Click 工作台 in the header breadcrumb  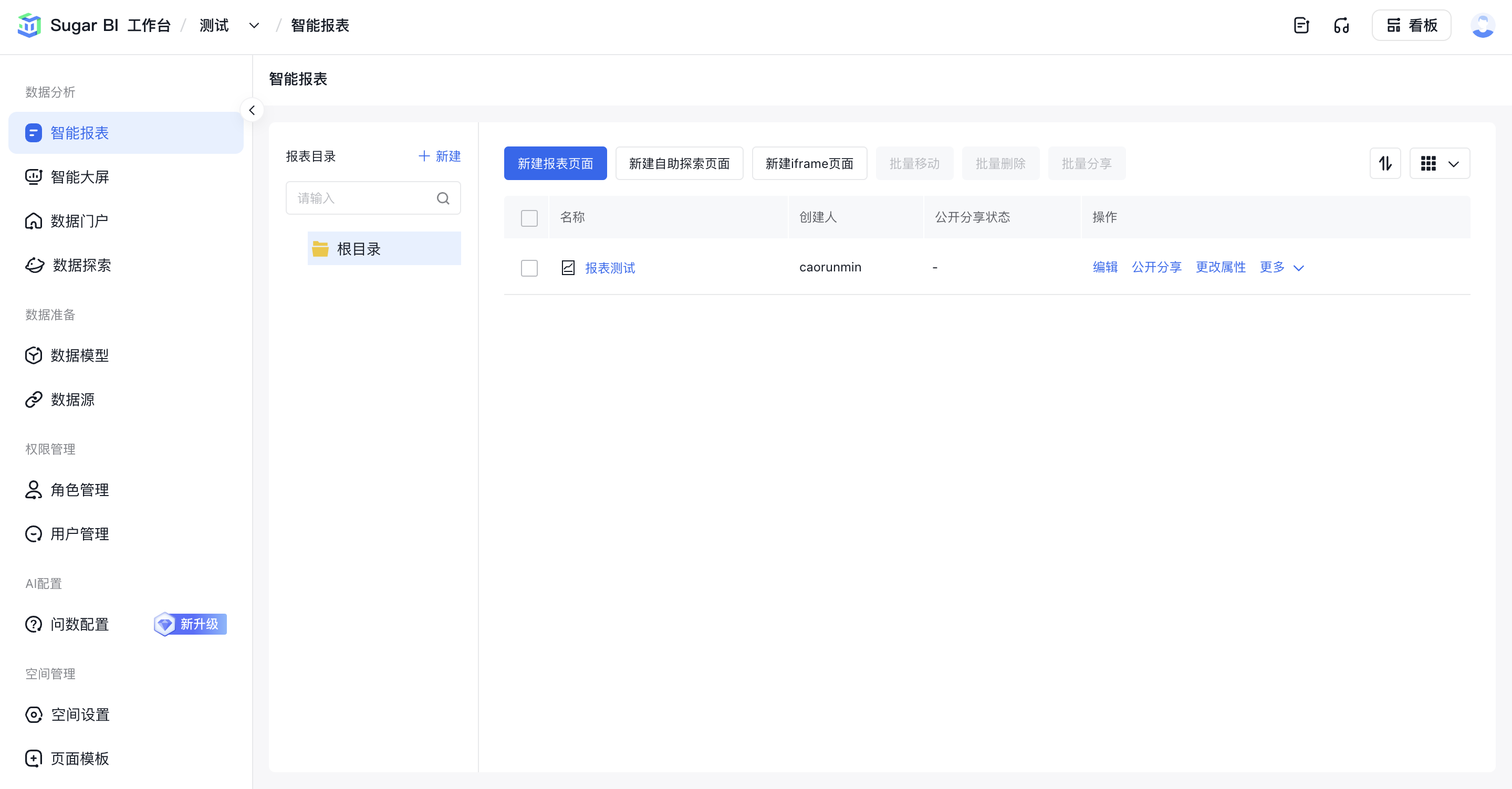click(149, 26)
